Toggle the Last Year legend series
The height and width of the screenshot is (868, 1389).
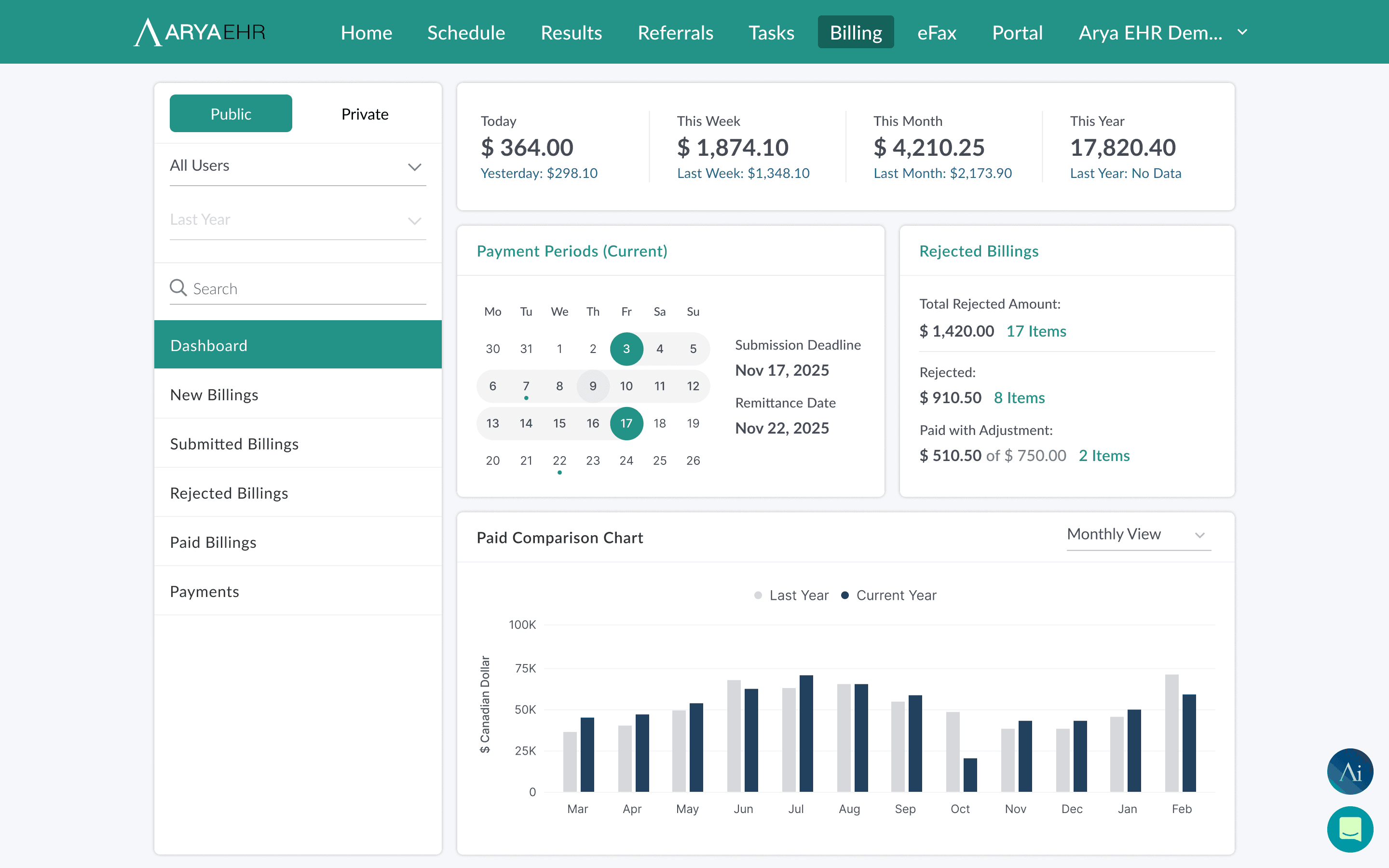(x=791, y=596)
